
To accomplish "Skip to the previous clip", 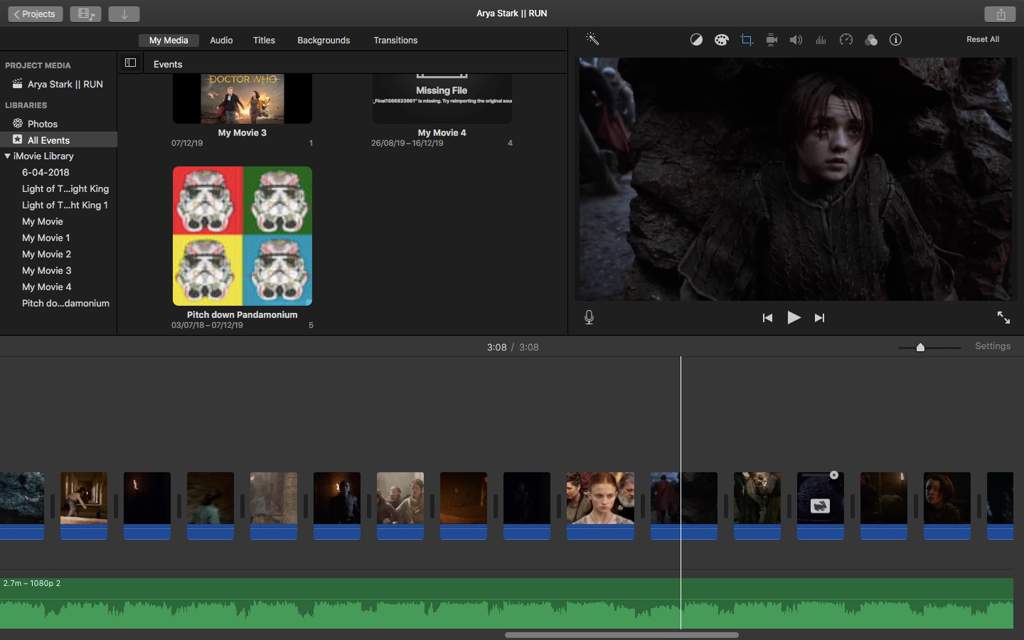I will (767, 318).
